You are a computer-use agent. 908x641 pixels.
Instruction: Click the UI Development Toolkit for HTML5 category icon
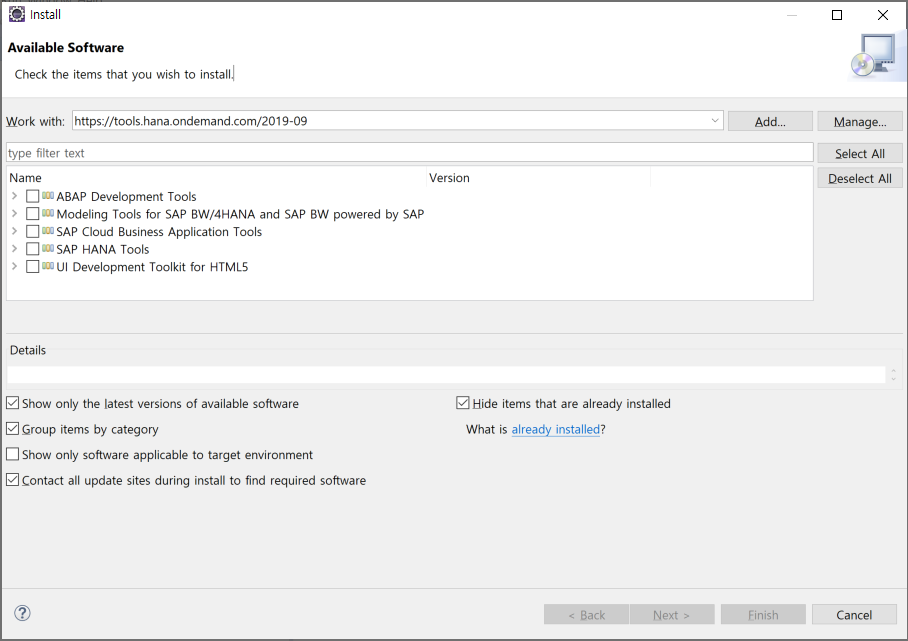tap(48, 266)
